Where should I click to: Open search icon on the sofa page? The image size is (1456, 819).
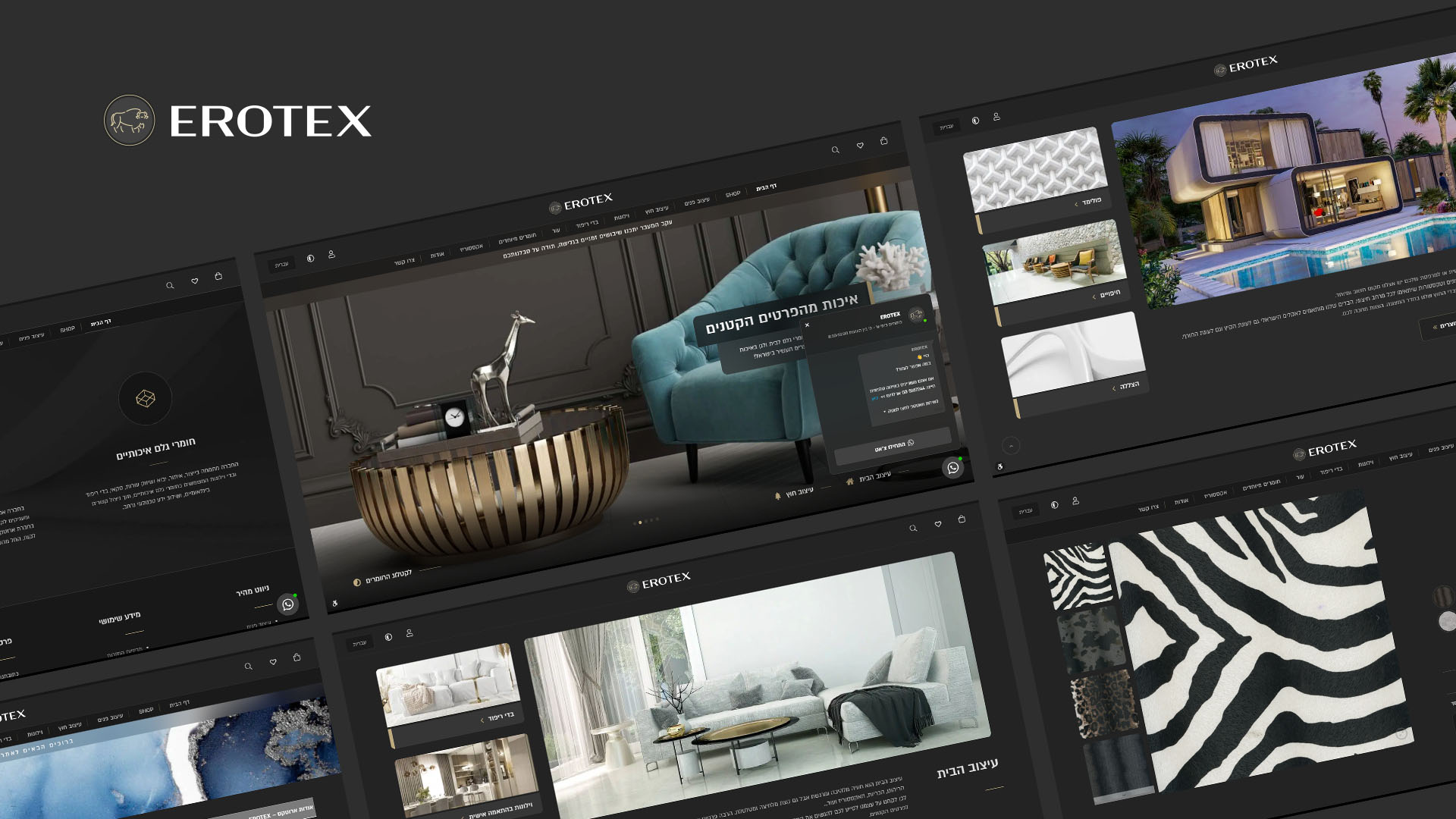click(x=913, y=529)
